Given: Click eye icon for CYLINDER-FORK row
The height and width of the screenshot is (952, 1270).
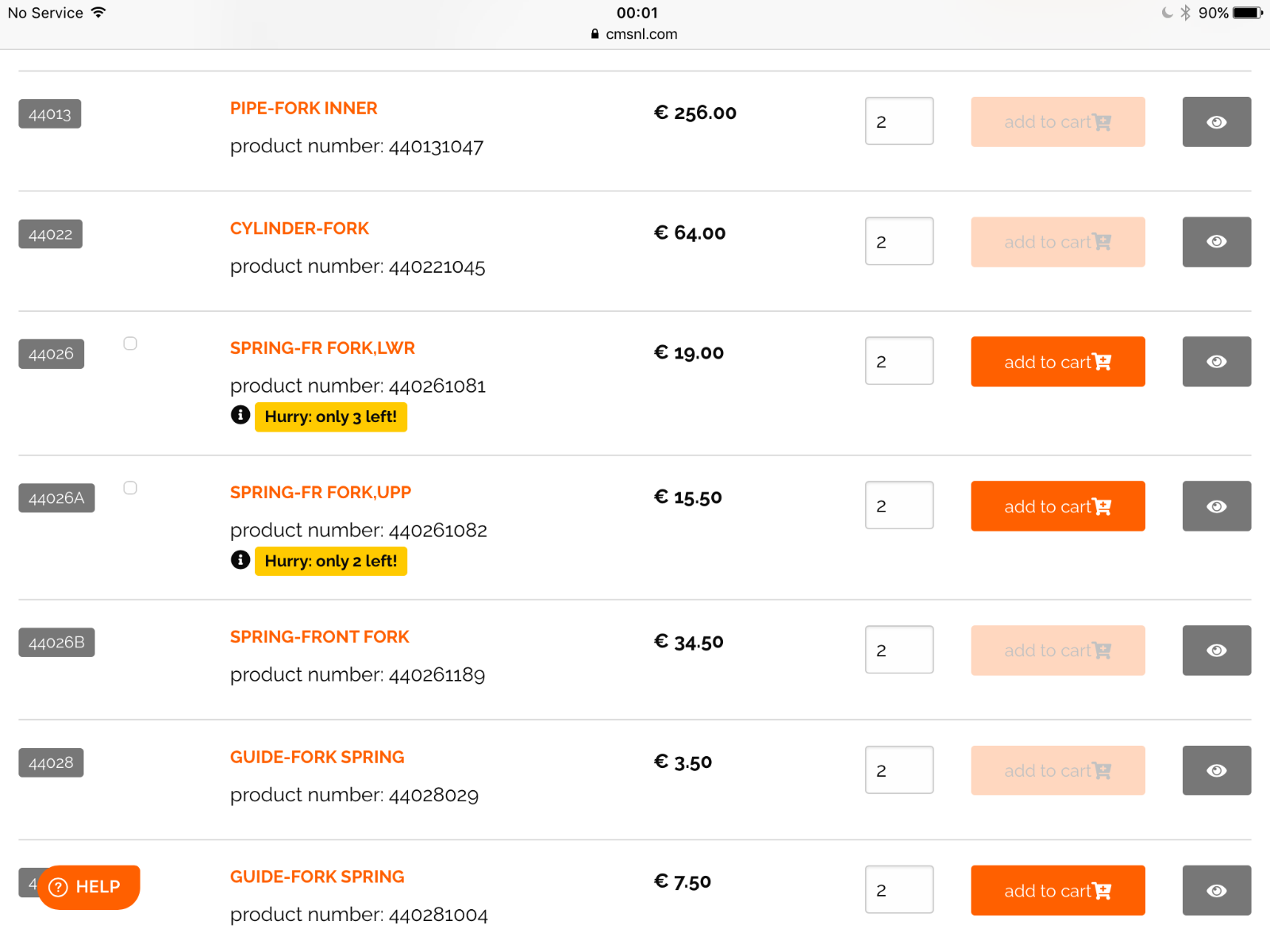Looking at the screenshot, I should [x=1216, y=242].
